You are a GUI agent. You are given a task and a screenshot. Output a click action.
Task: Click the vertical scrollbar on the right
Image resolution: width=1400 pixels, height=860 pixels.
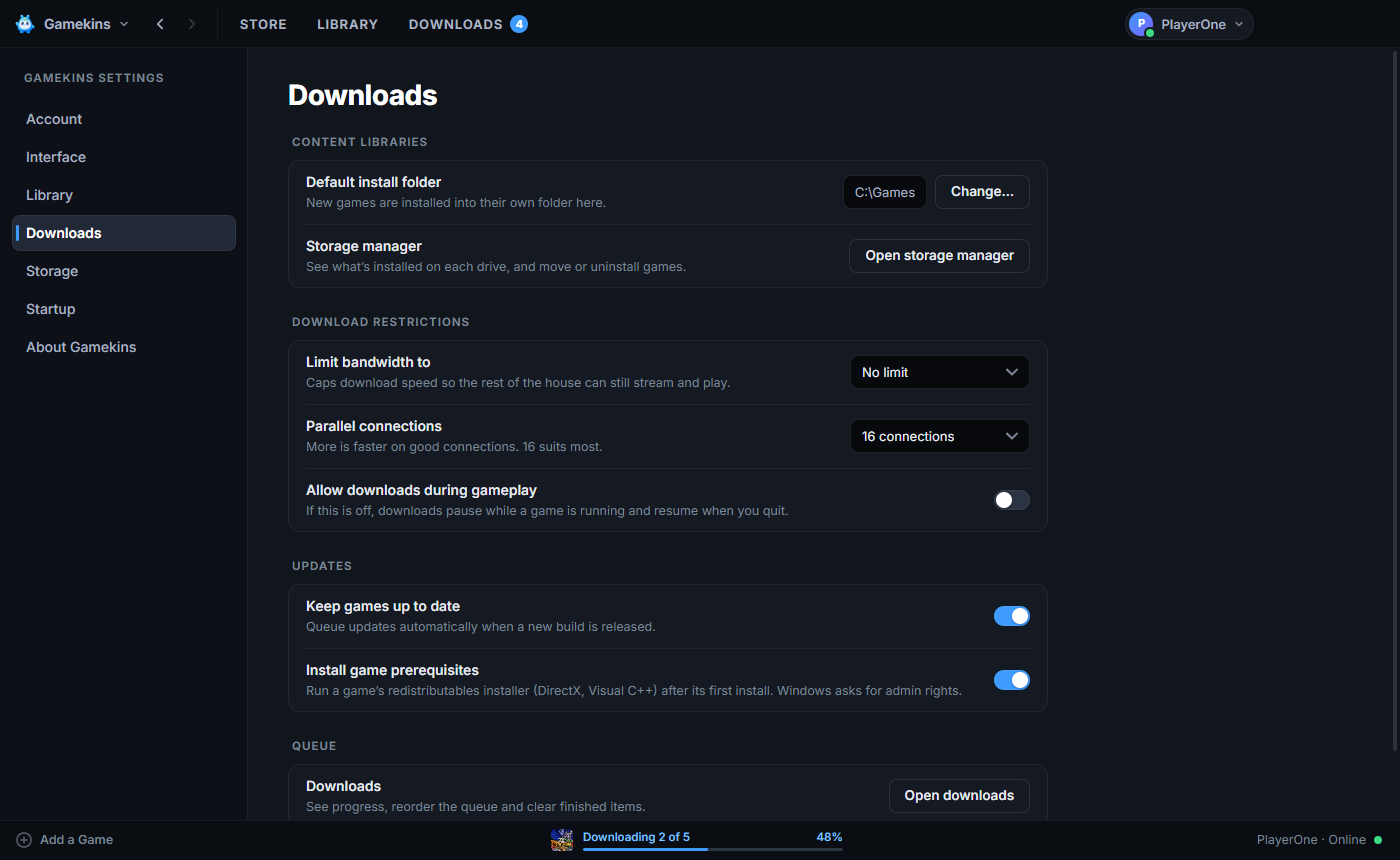point(1396,400)
